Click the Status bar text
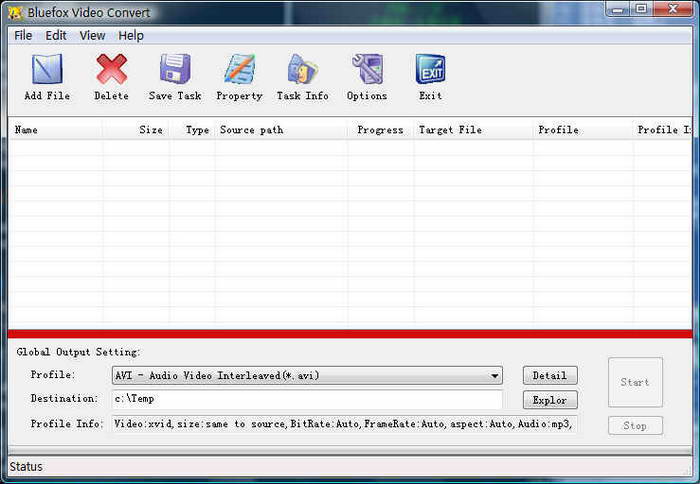This screenshot has height=484, width=700. click(x=26, y=467)
